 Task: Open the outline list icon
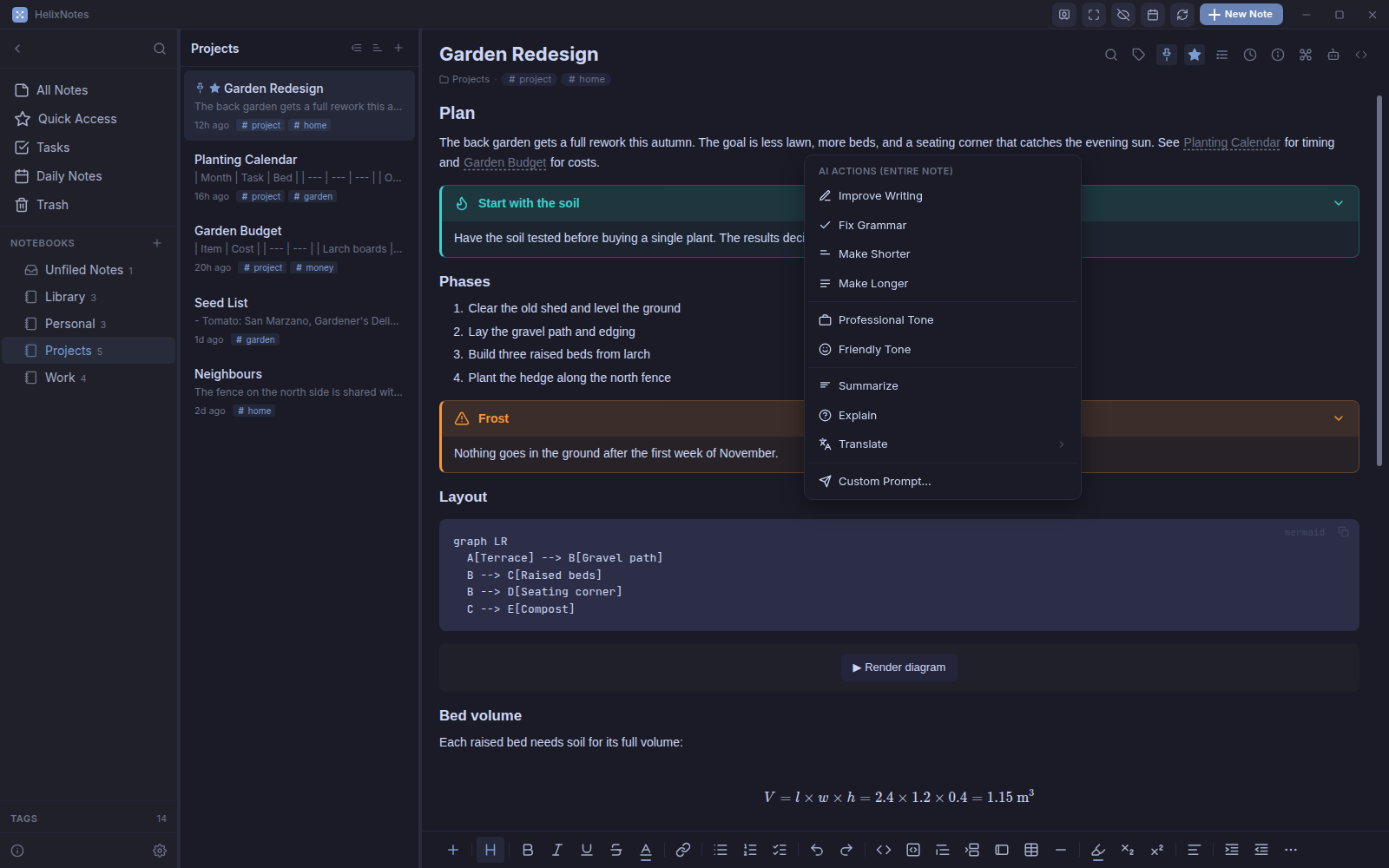click(1222, 55)
